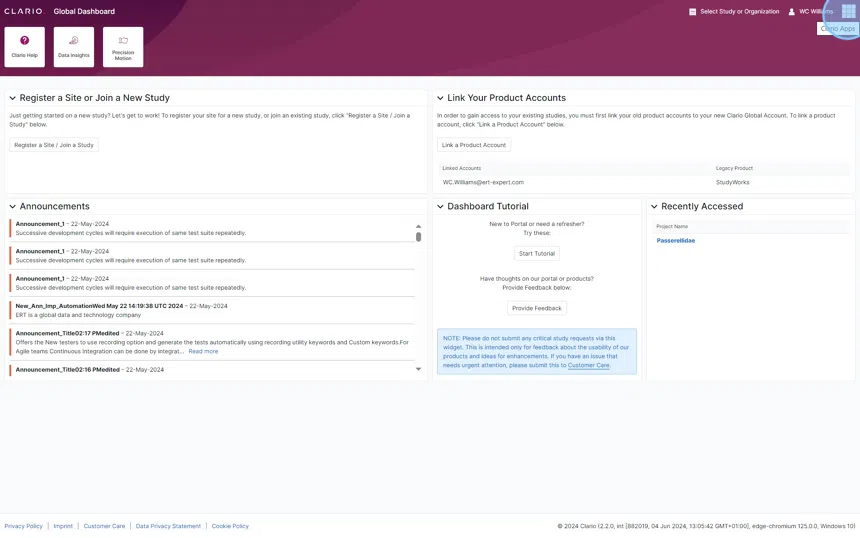The height and width of the screenshot is (538, 860).
Task: Open the Privacy Policy footer link
Action: [x=24, y=526]
